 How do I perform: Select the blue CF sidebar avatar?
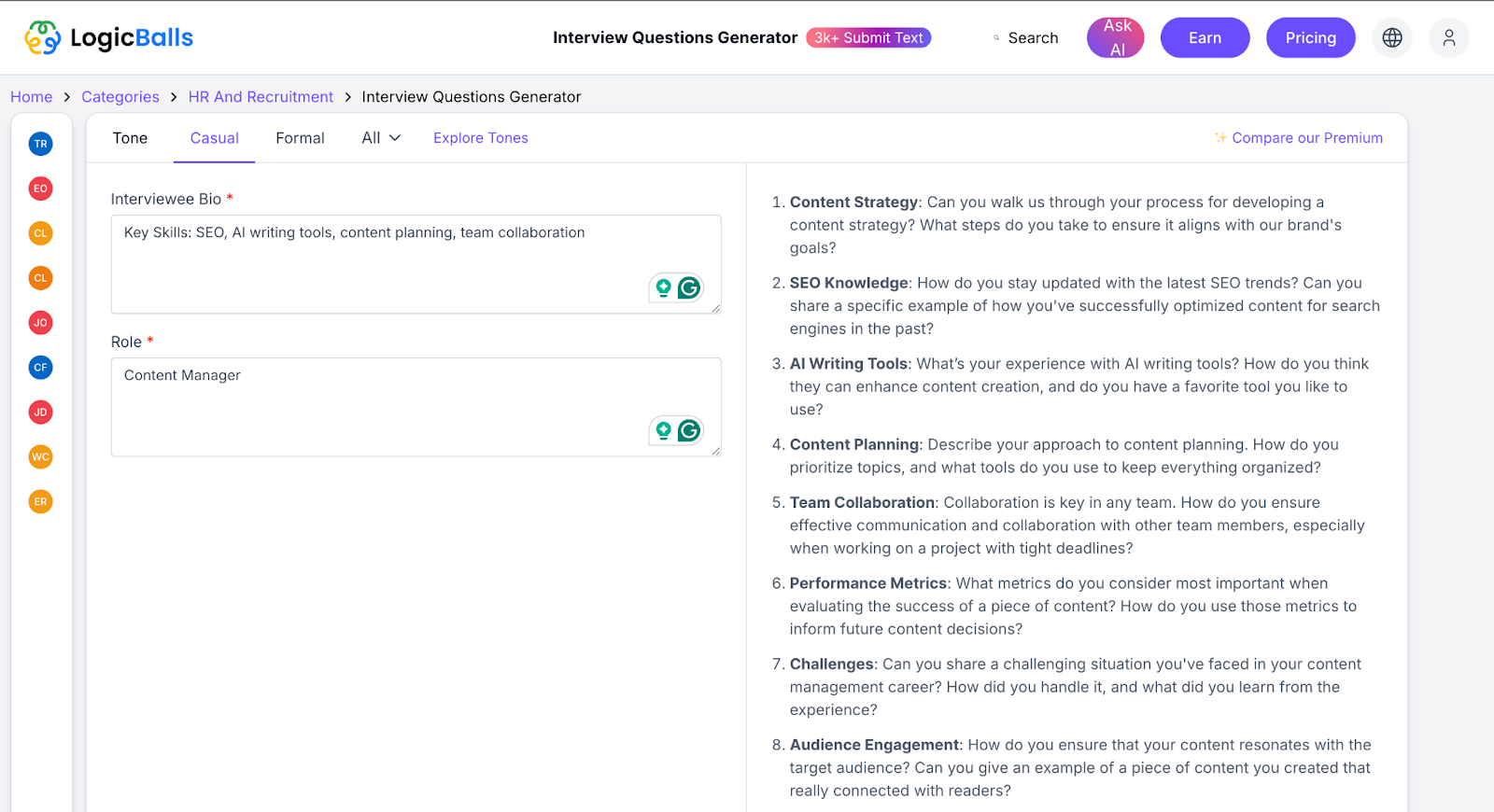coord(40,368)
